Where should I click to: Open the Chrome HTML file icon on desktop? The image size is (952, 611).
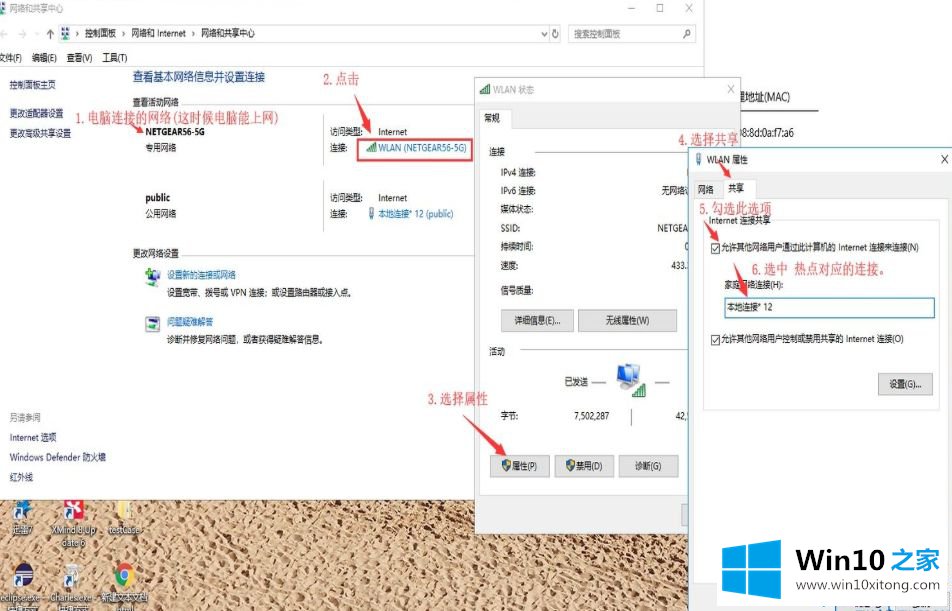[124, 585]
